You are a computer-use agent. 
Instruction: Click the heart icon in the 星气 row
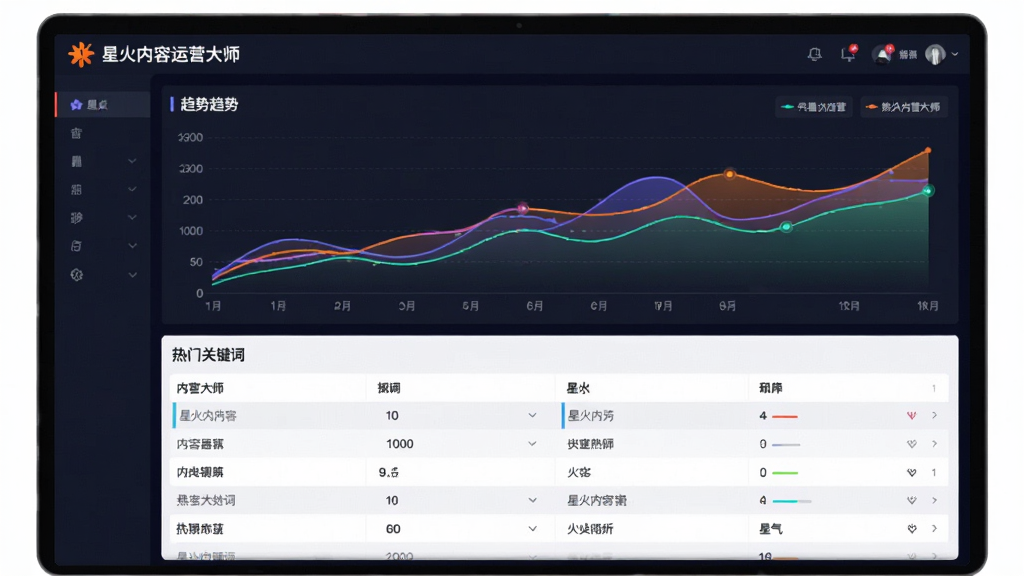912,528
